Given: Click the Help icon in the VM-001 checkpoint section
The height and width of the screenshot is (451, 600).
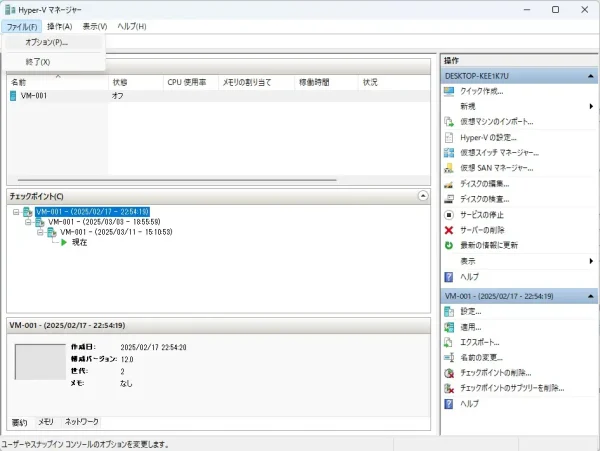Looking at the screenshot, I should point(449,404).
